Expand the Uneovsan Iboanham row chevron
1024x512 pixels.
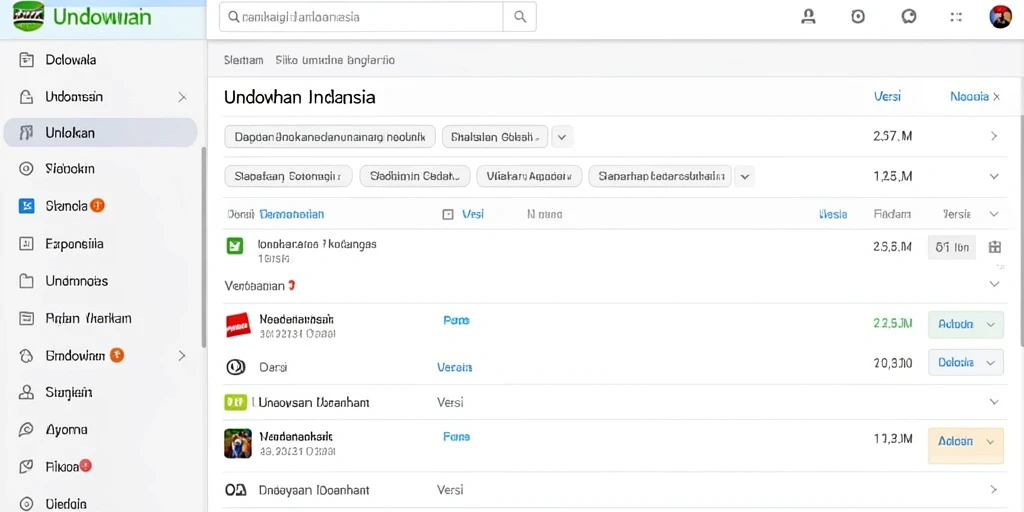pyautogui.click(x=994, y=402)
